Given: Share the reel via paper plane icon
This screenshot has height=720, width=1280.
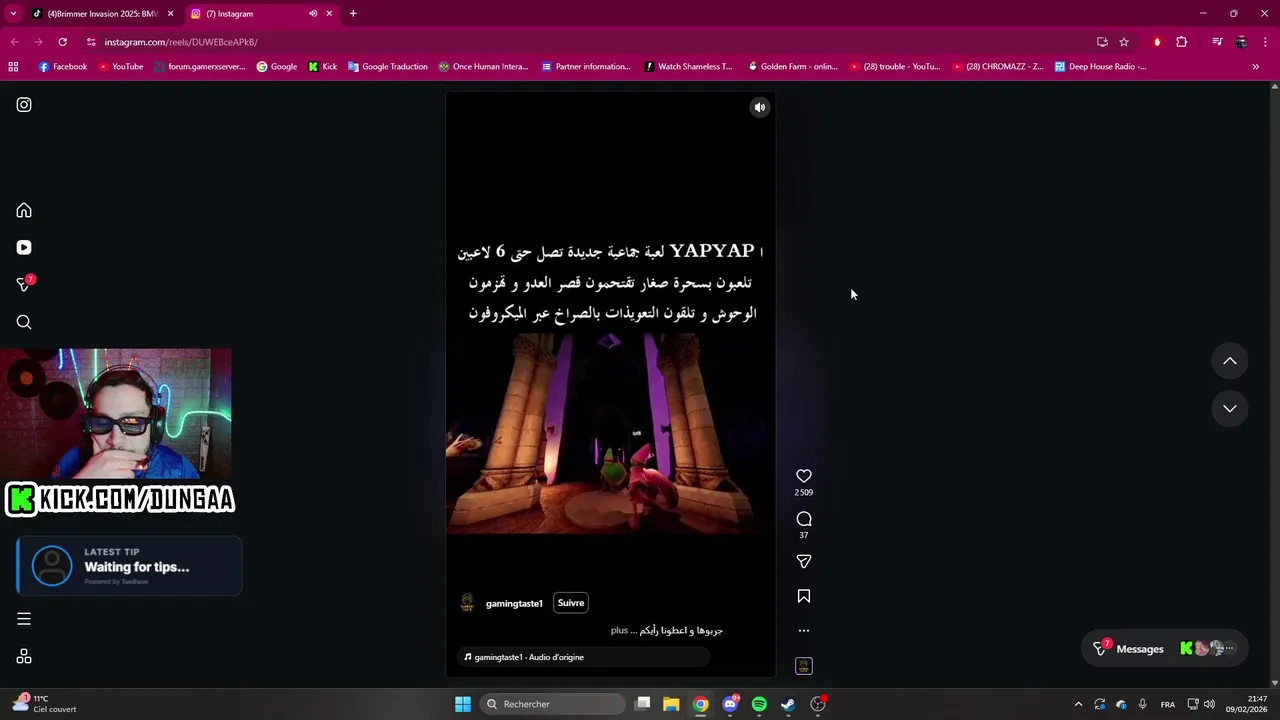Looking at the screenshot, I should 804,562.
